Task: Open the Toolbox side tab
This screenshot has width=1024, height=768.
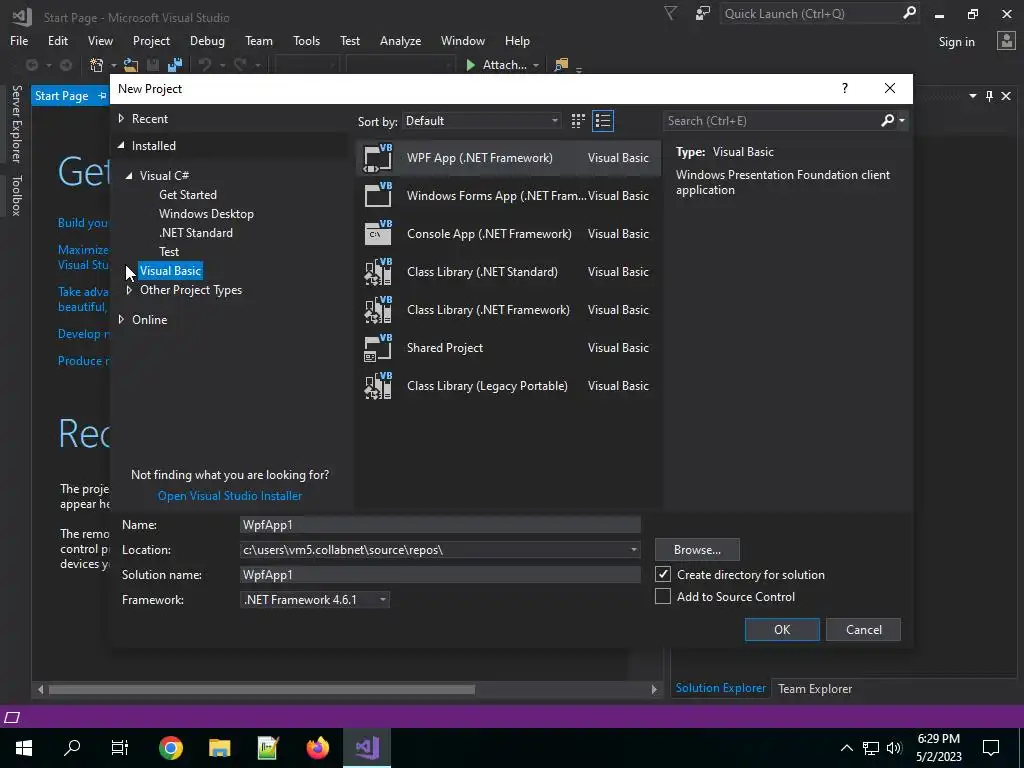Action: tap(16, 195)
